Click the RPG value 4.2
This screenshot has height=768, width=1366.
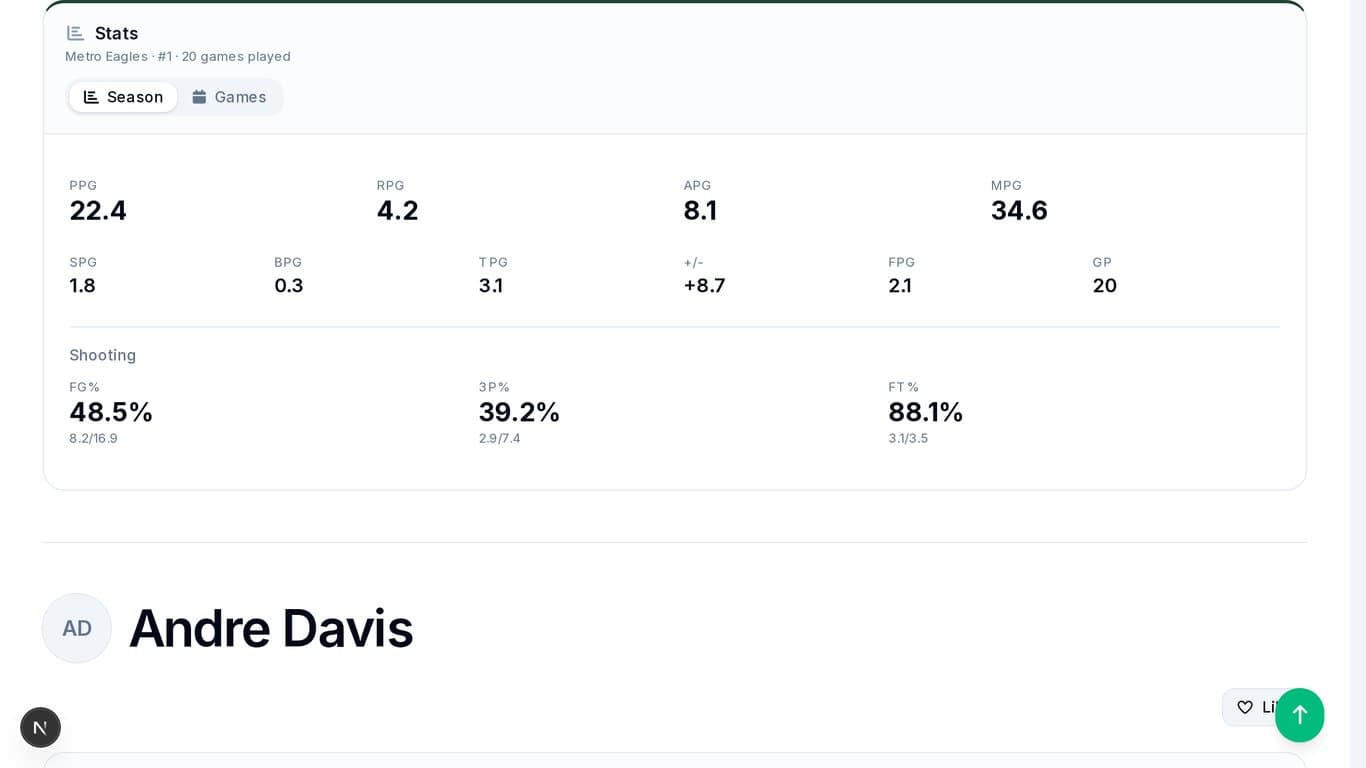[397, 210]
